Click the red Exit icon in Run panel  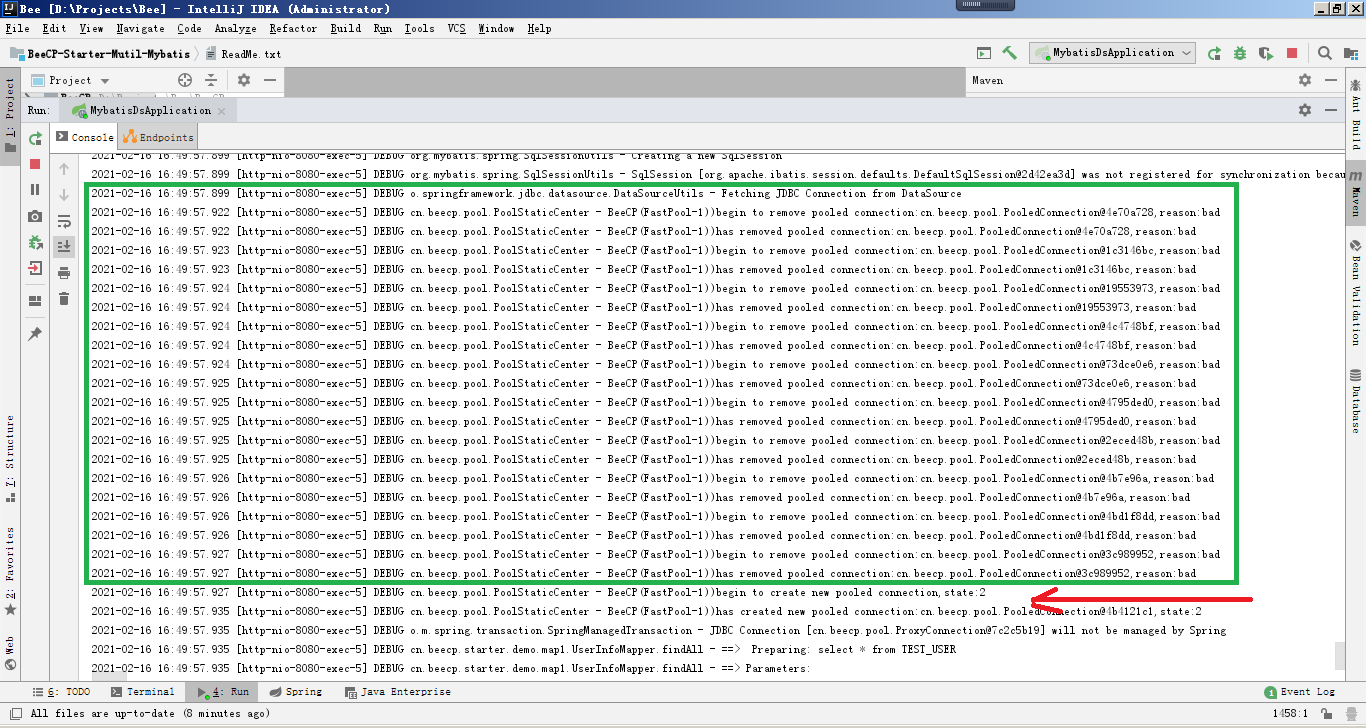(35, 268)
